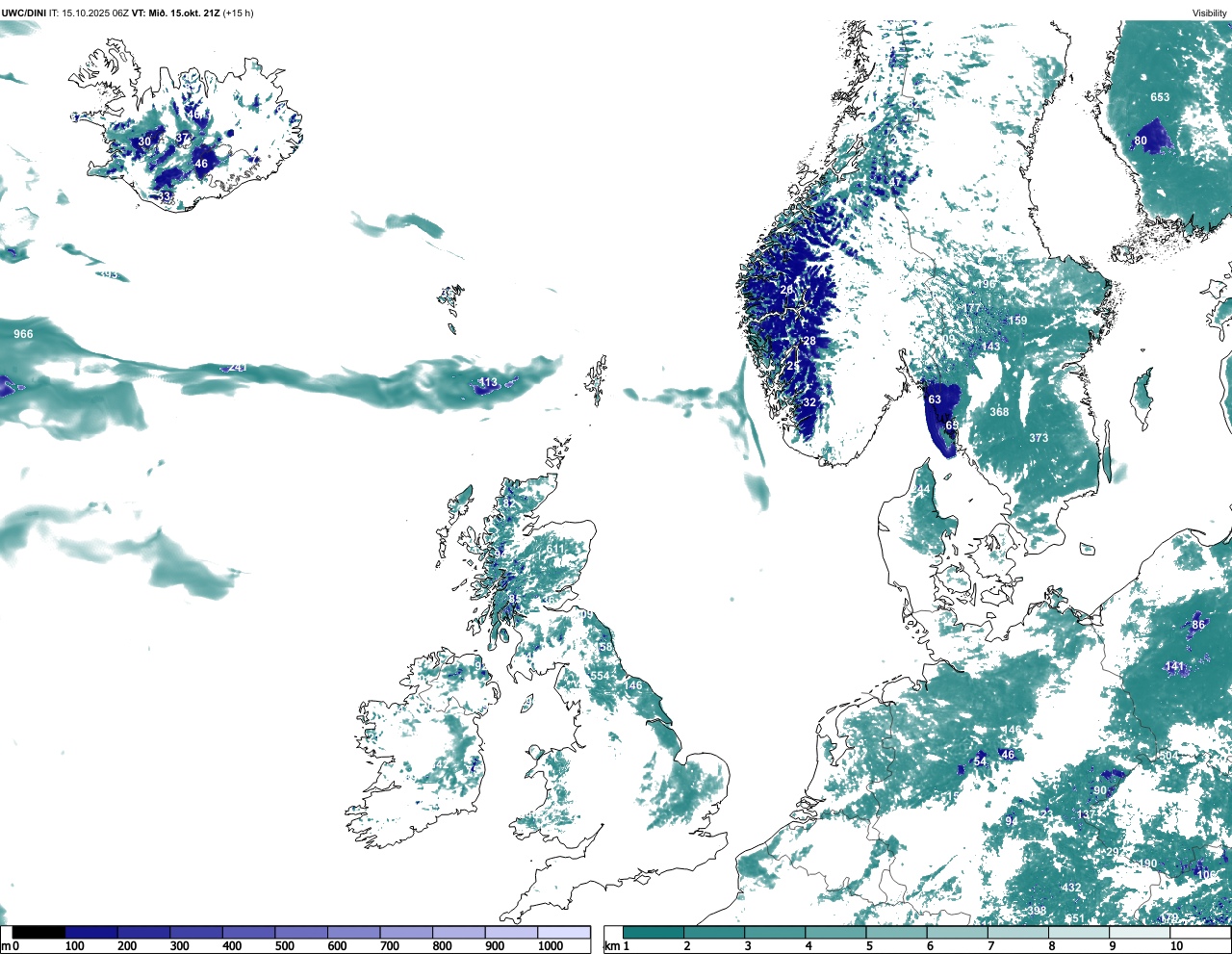Click the '86' value over Poland
Screen dimensions: 1232x954
(1198, 625)
